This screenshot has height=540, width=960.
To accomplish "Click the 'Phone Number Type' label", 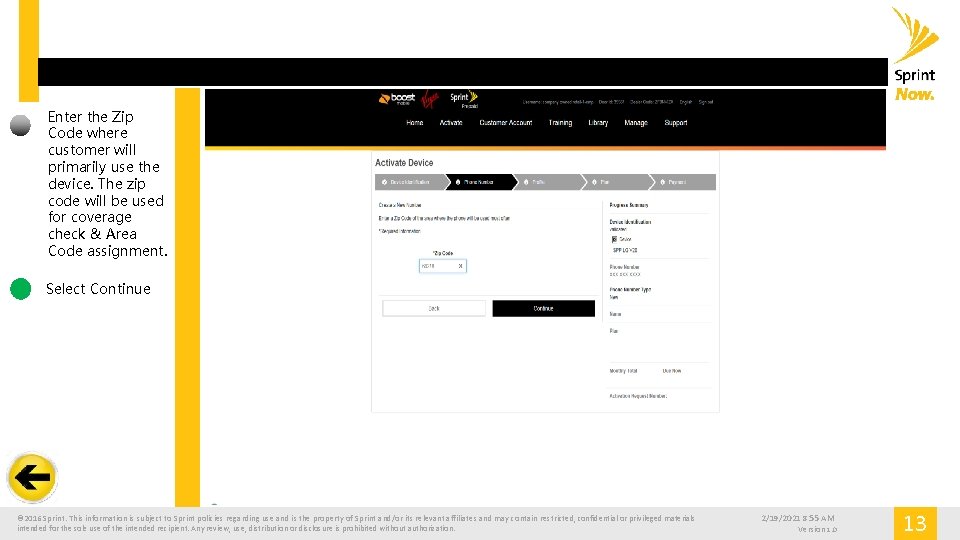I will (x=630, y=290).
